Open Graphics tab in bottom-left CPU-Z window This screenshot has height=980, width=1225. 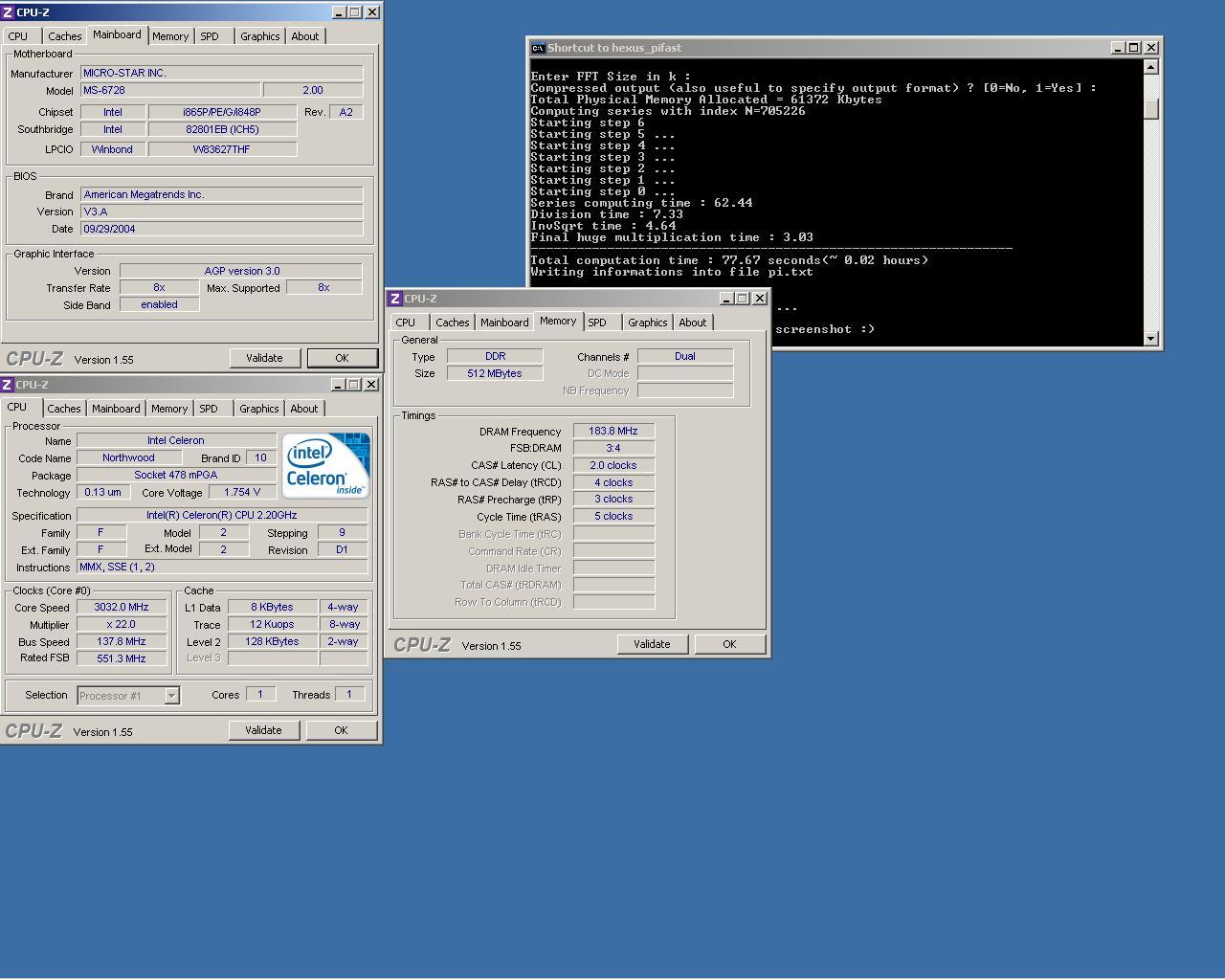pyautogui.click(x=258, y=409)
